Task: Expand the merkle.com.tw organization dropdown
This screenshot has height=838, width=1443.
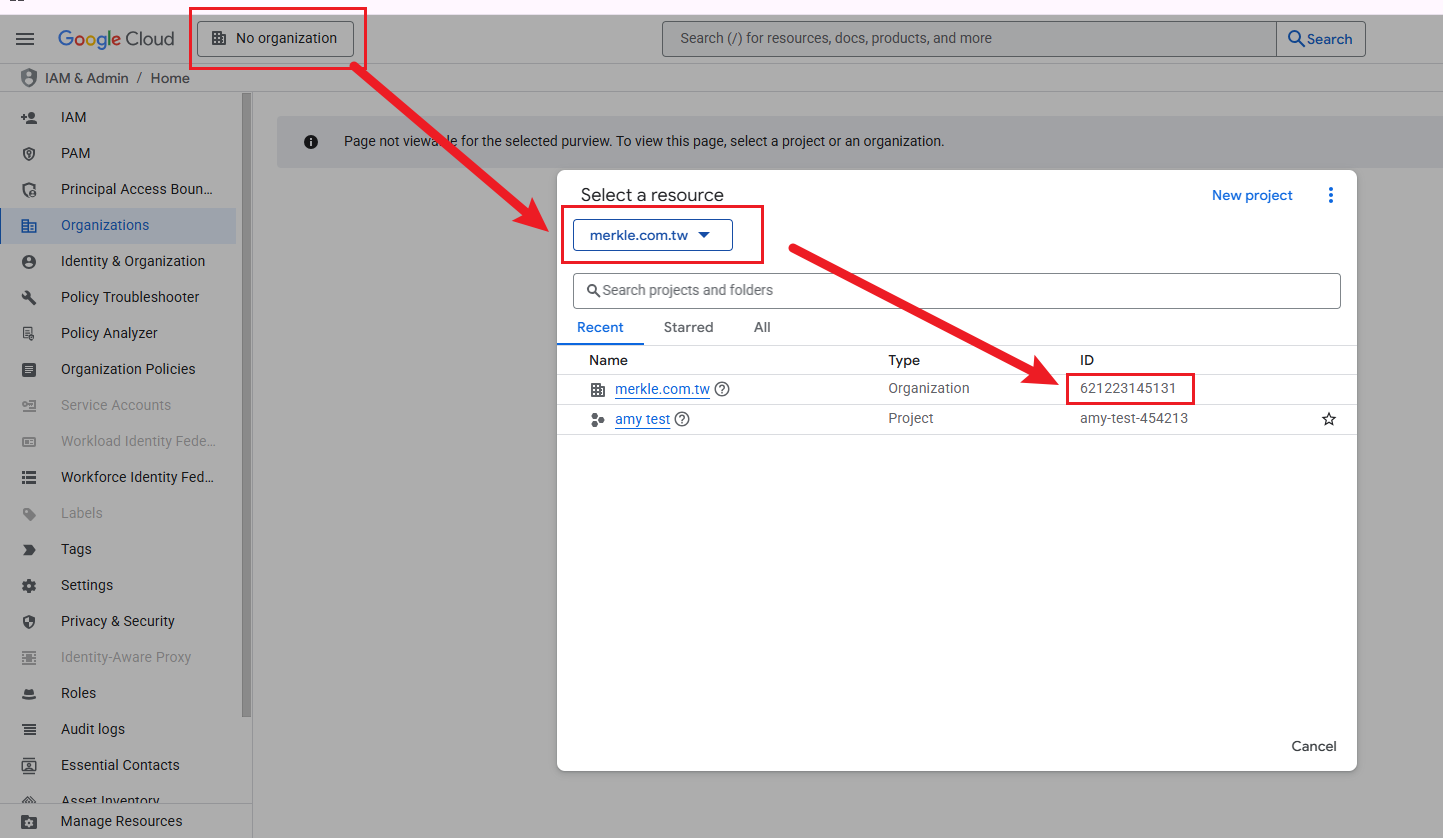Action: pos(653,235)
